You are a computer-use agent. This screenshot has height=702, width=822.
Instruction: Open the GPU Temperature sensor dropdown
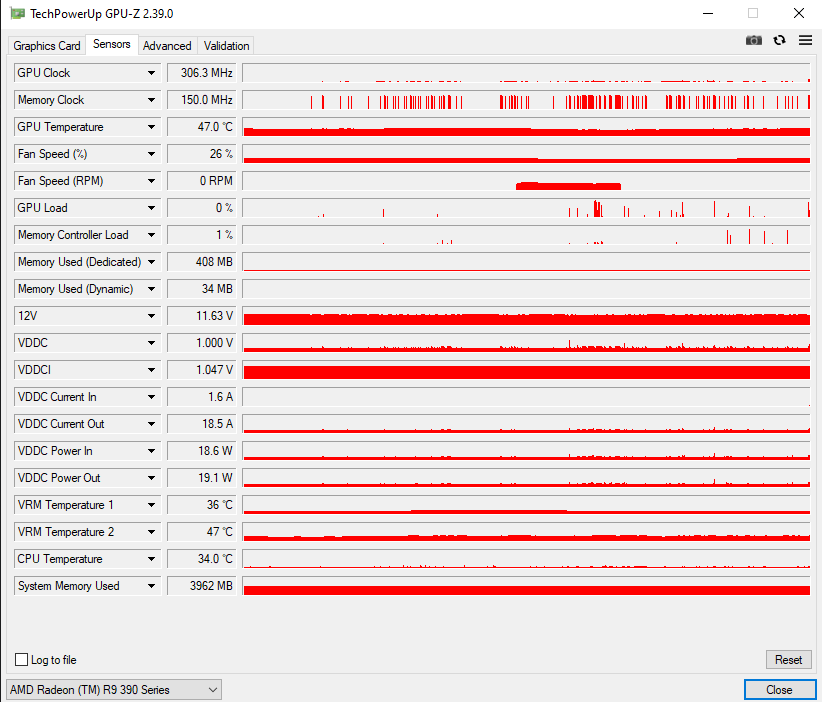(151, 127)
